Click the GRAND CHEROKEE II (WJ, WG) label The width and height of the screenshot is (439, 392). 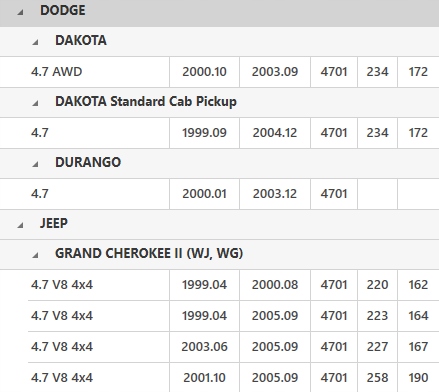click(149, 253)
